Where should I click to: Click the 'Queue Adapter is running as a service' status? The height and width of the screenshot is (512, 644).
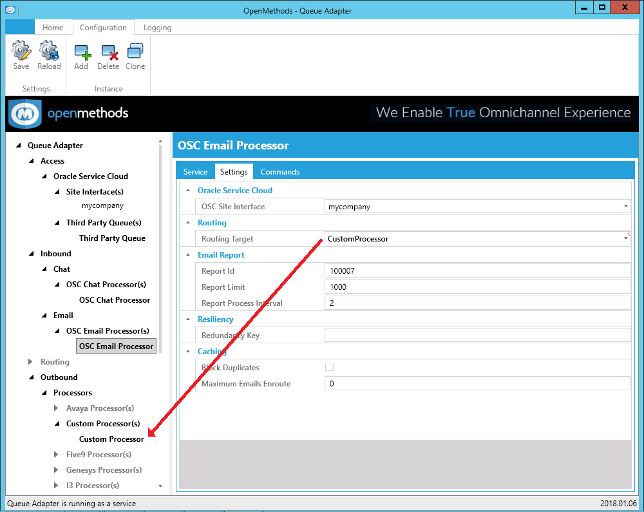tap(71, 503)
